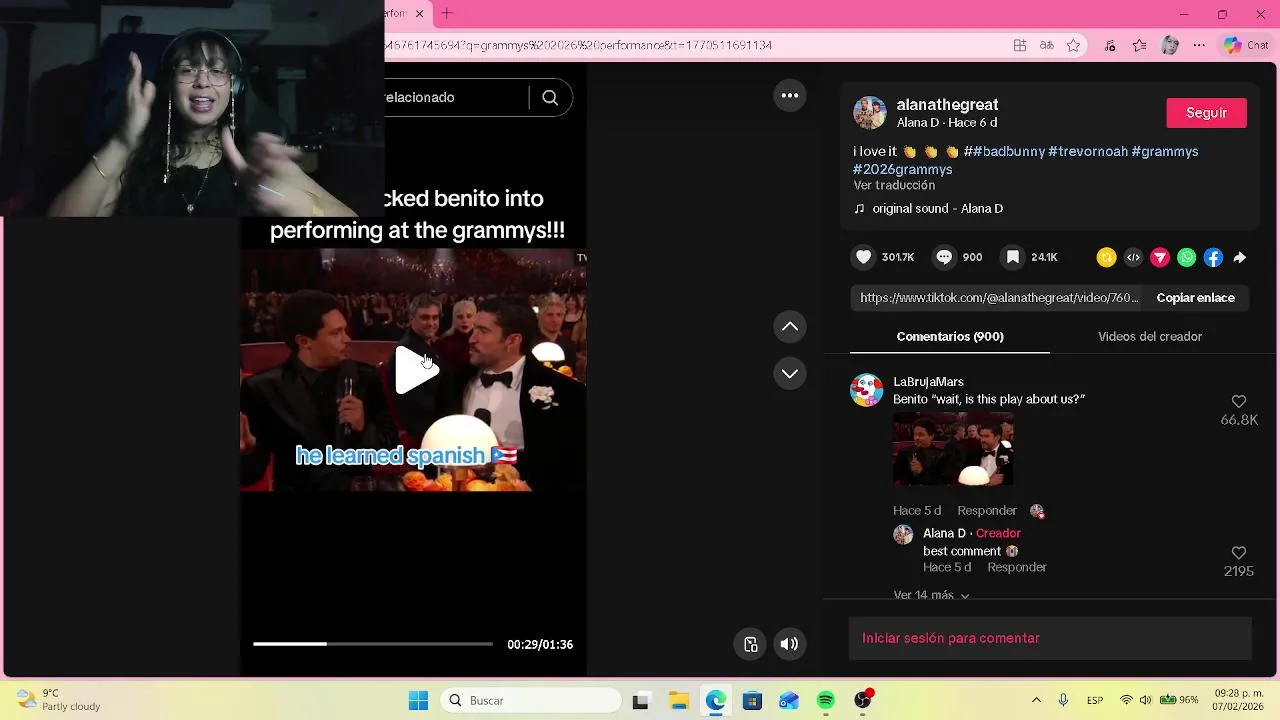The width and height of the screenshot is (1280, 720).
Task: Open alanathegreat's profile avatar
Action: coord(870,113)
